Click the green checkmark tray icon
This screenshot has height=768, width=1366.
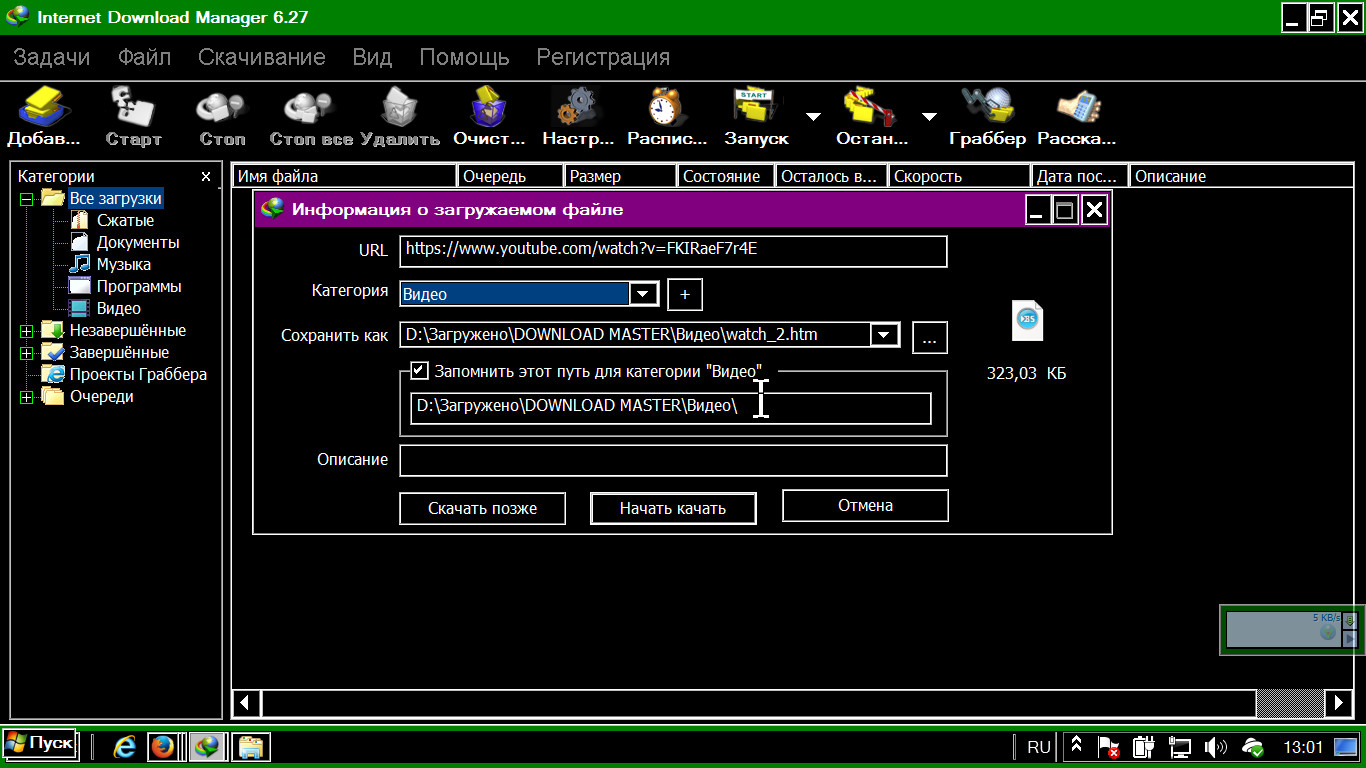pos(1253,747)
